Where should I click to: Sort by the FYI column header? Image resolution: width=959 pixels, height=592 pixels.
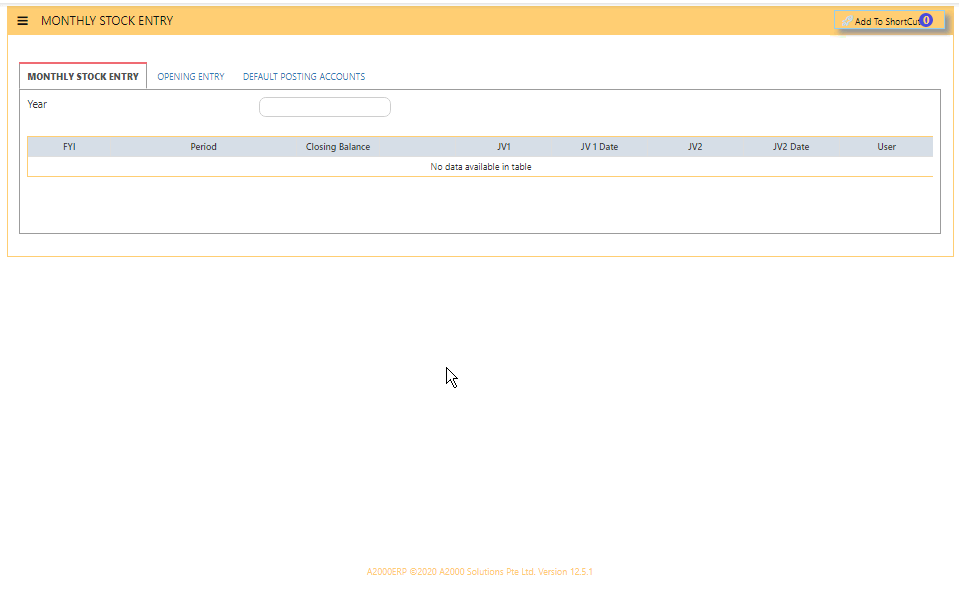coord(69,147)
